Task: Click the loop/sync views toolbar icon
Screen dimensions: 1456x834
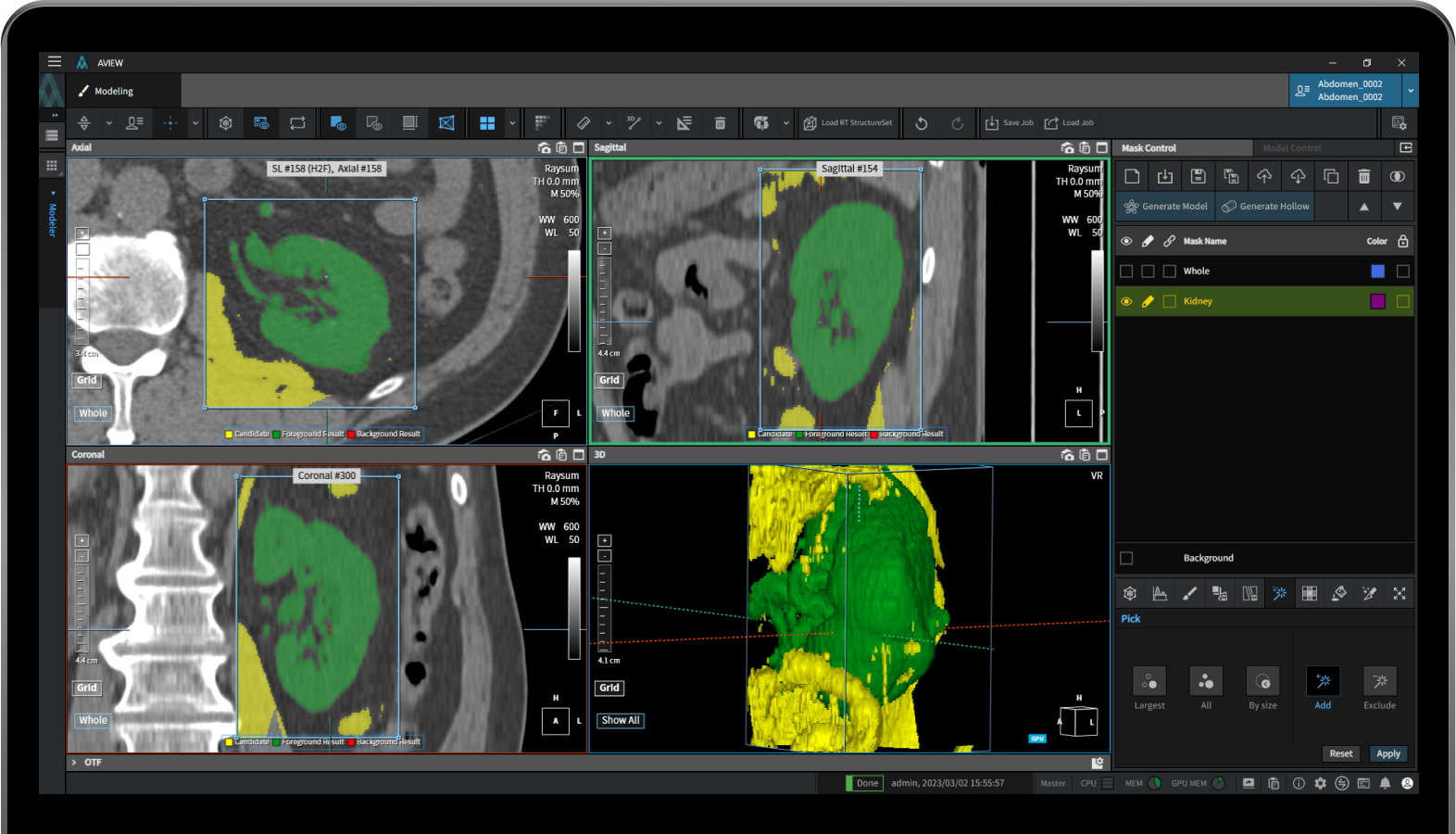Action: (x=297, y=122)
